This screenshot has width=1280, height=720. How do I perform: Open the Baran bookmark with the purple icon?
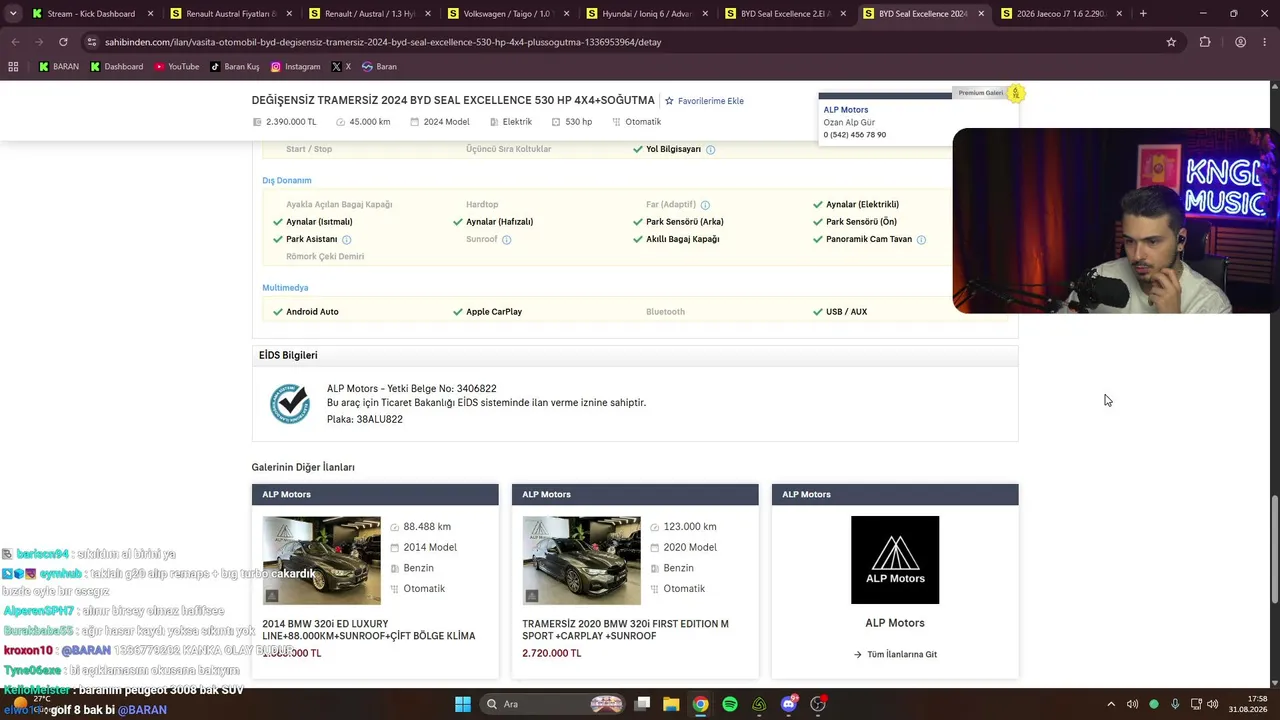(379, 67)
